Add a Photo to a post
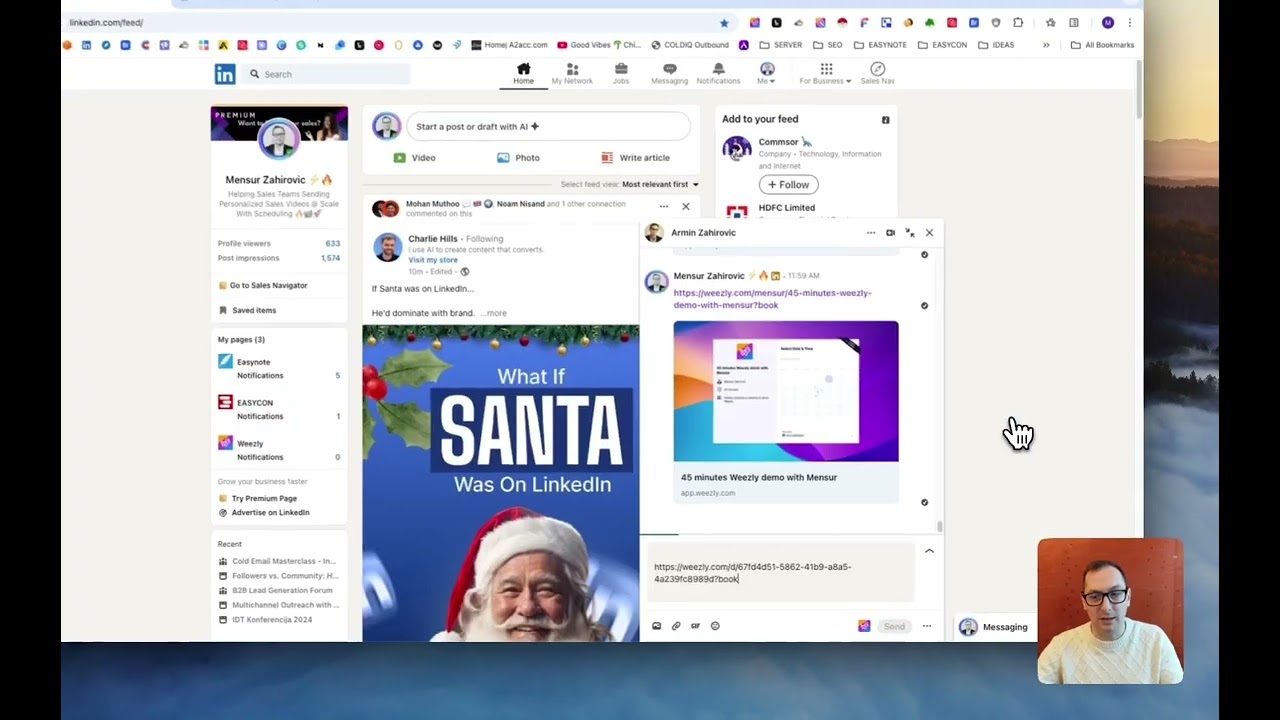The height and width of the screenshot is (720, 1280). click(x=518, y=158)
